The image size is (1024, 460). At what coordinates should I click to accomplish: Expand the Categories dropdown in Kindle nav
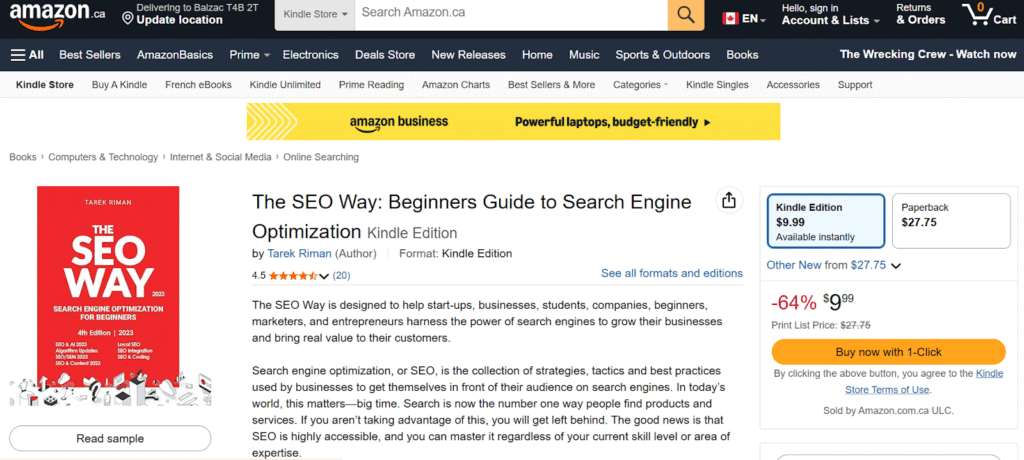(640, 85)
